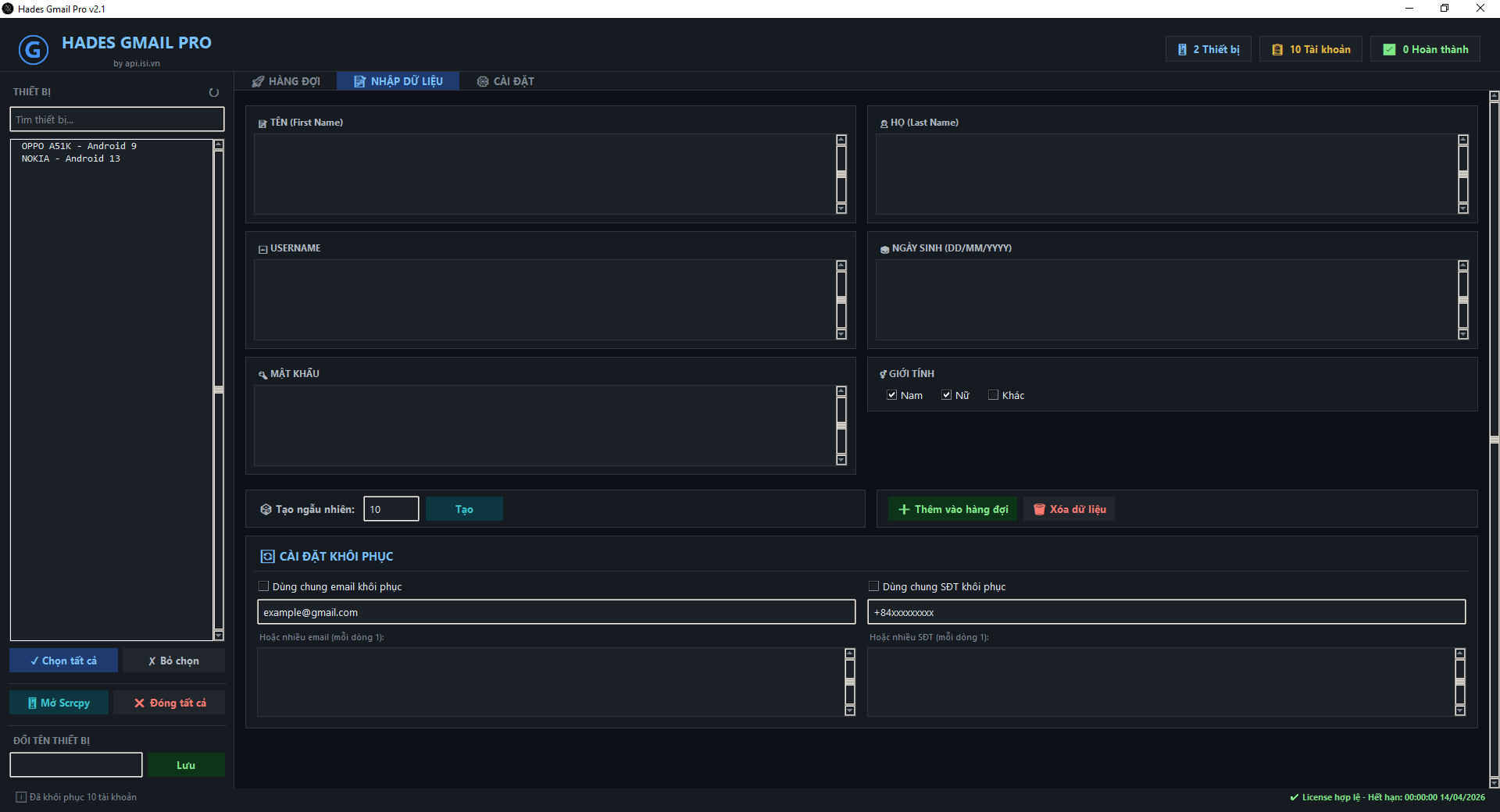Uncheck the Nam gender checkbox
The height and width of the screenshot is (812, 1500).
(891, 395)
